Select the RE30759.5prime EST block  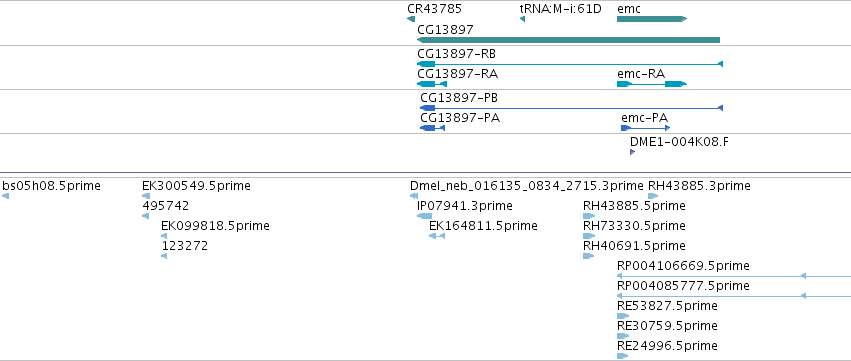pos(623,336)
